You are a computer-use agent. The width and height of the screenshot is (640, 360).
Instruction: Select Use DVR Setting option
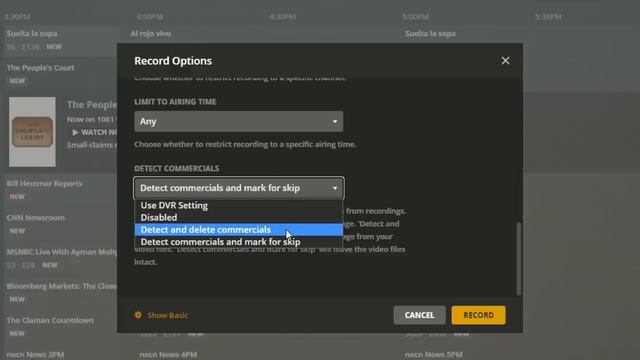tap(239, 205)
